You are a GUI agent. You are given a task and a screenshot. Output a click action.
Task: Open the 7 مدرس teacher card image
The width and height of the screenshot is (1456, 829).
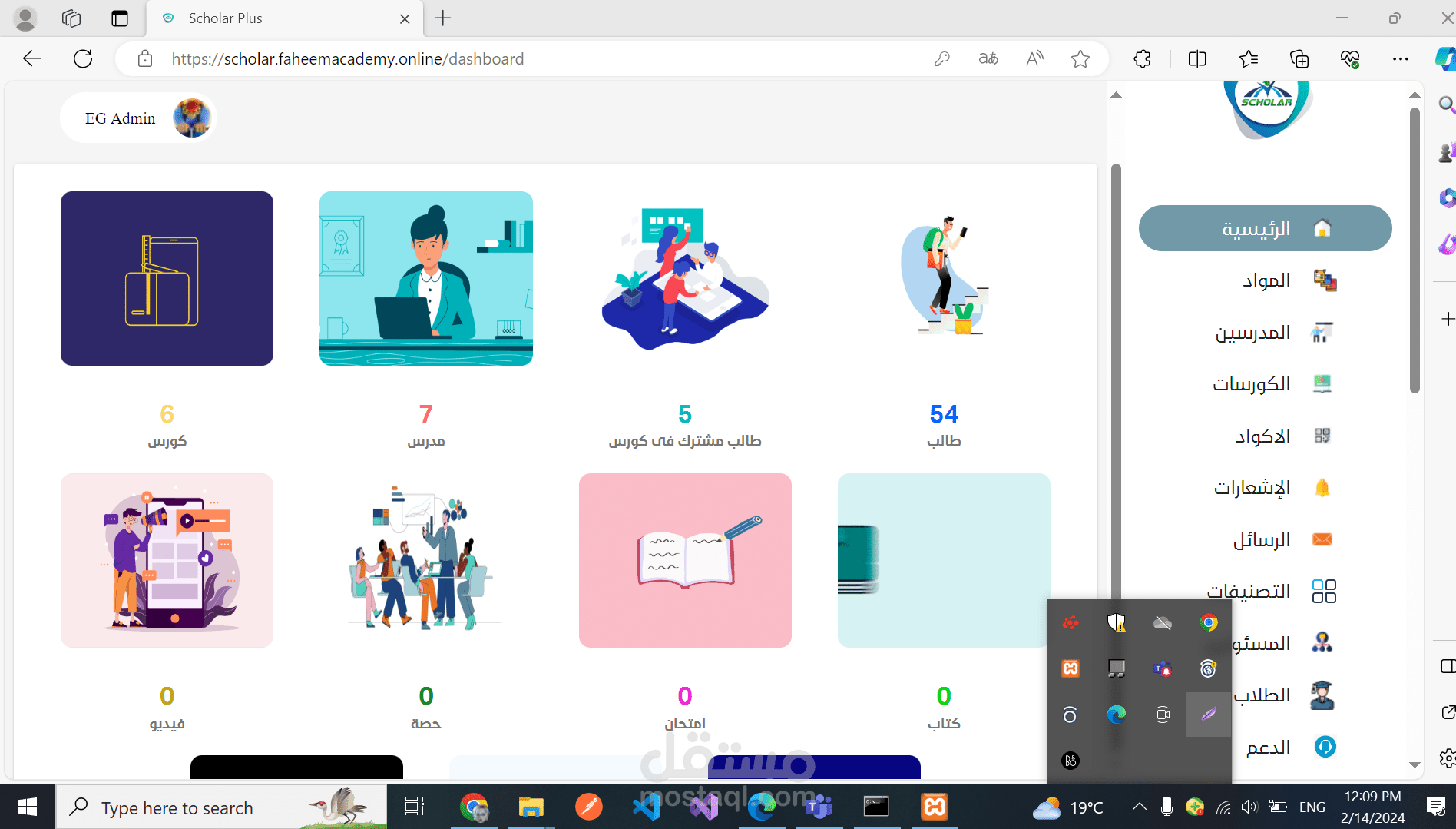pos(426,278)
